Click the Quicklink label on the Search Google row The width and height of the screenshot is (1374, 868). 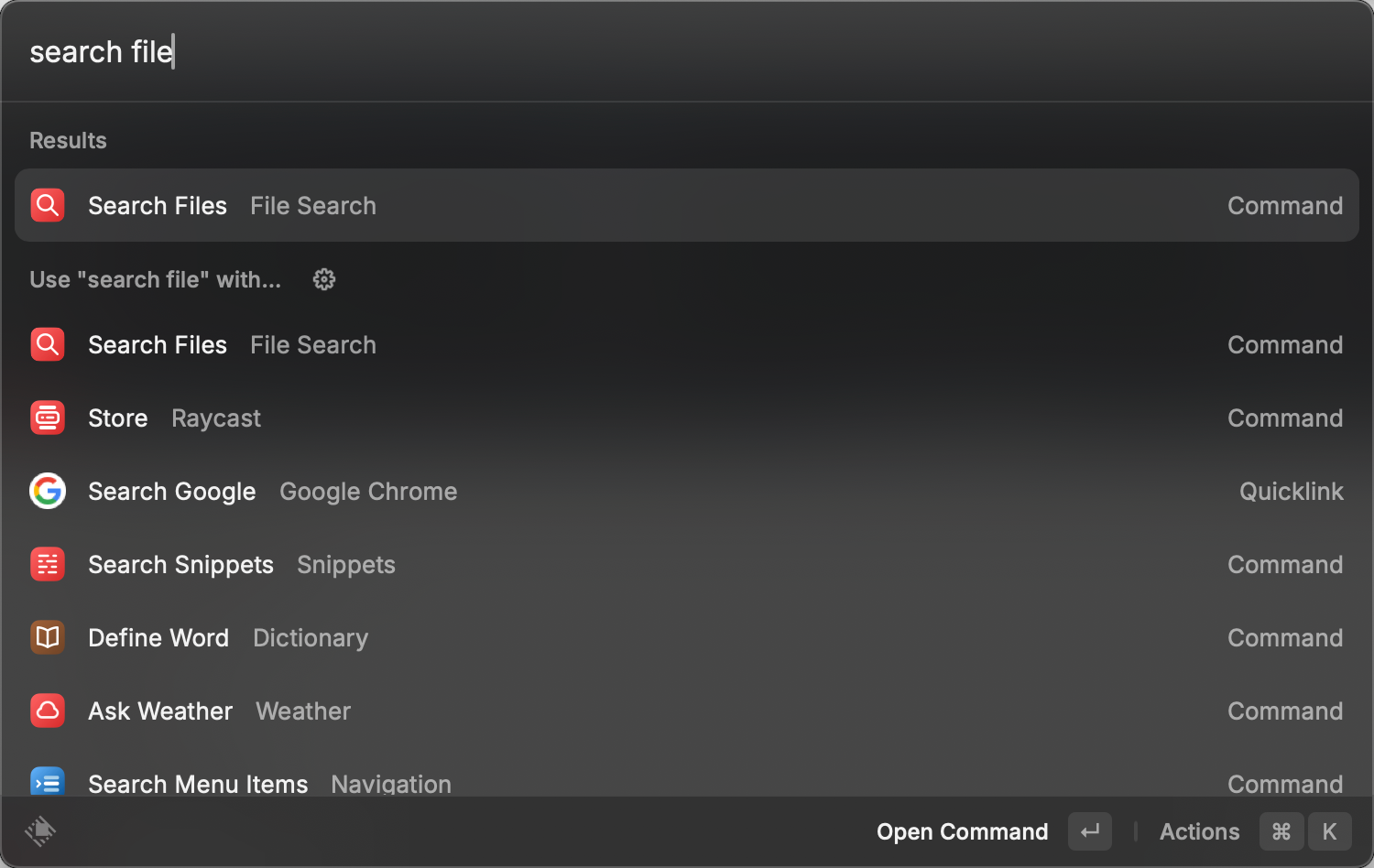click(x=1292, y=492)
